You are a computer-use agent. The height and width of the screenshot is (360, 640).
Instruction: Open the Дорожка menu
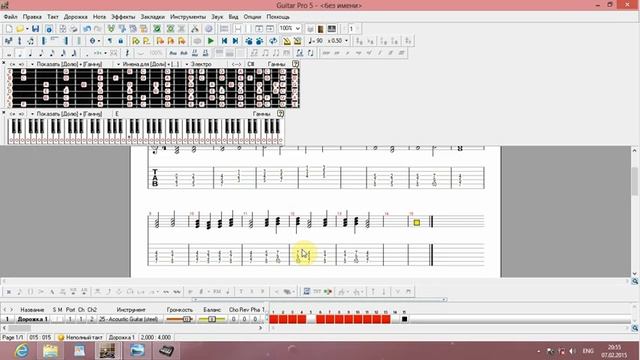tap(76, 17)
